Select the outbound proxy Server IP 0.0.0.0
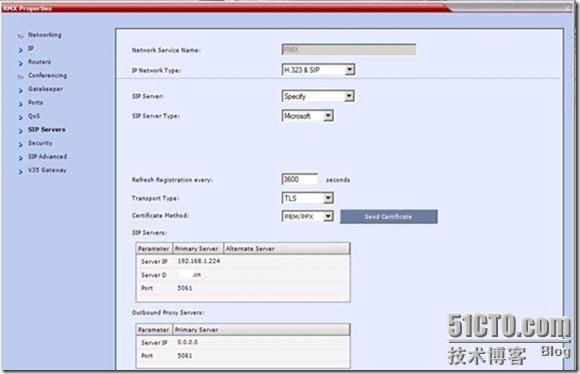This screenshot has height=374, width=580. click(x=188, y=343)
